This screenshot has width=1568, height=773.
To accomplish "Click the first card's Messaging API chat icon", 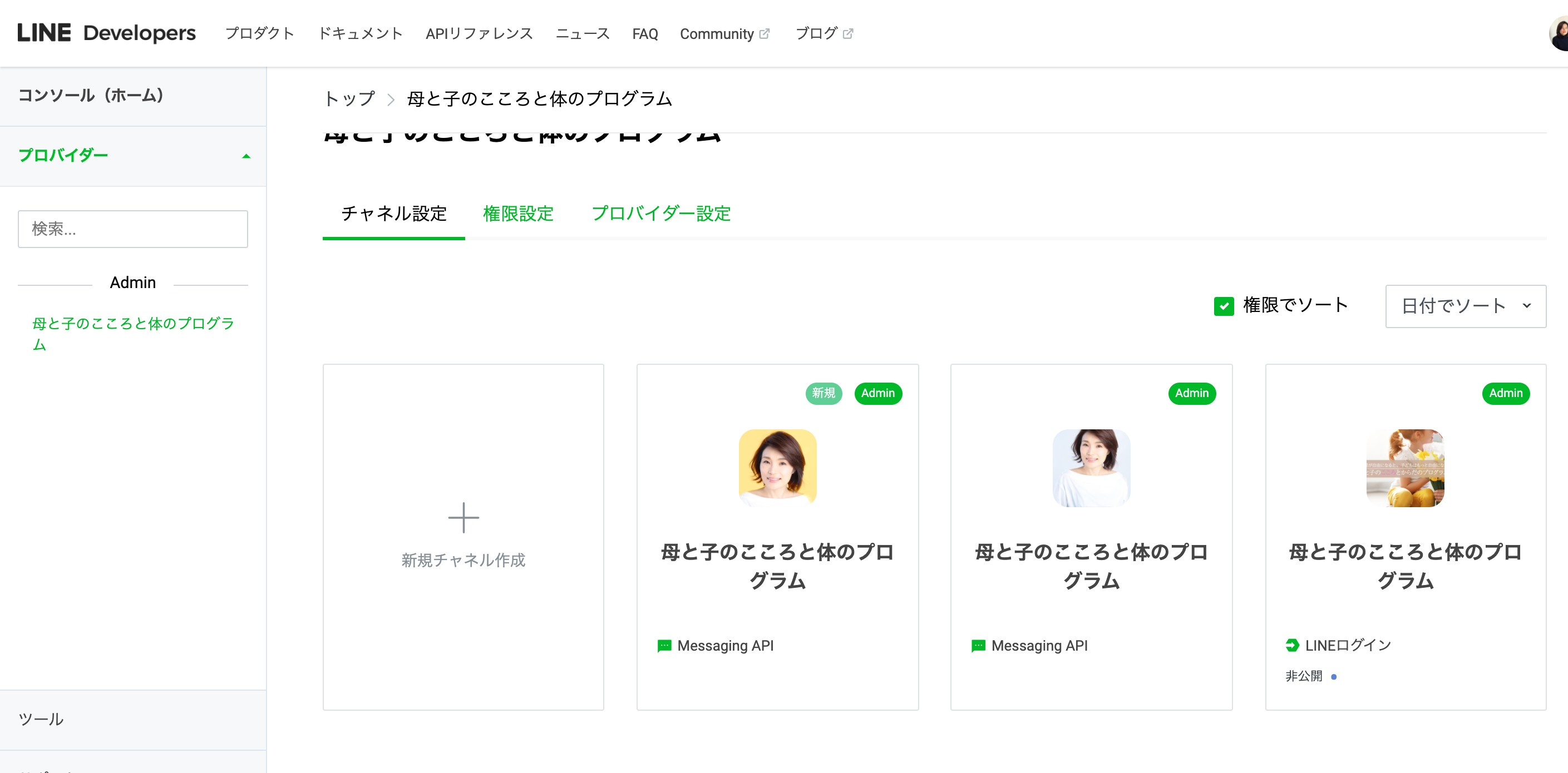I will (x=664, y=646).
